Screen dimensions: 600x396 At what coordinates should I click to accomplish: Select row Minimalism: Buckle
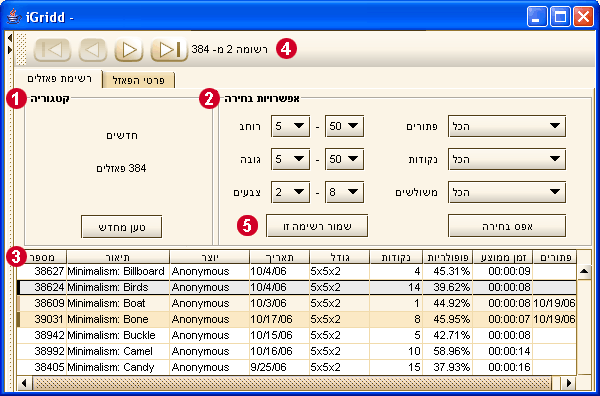tap(297, 335)
